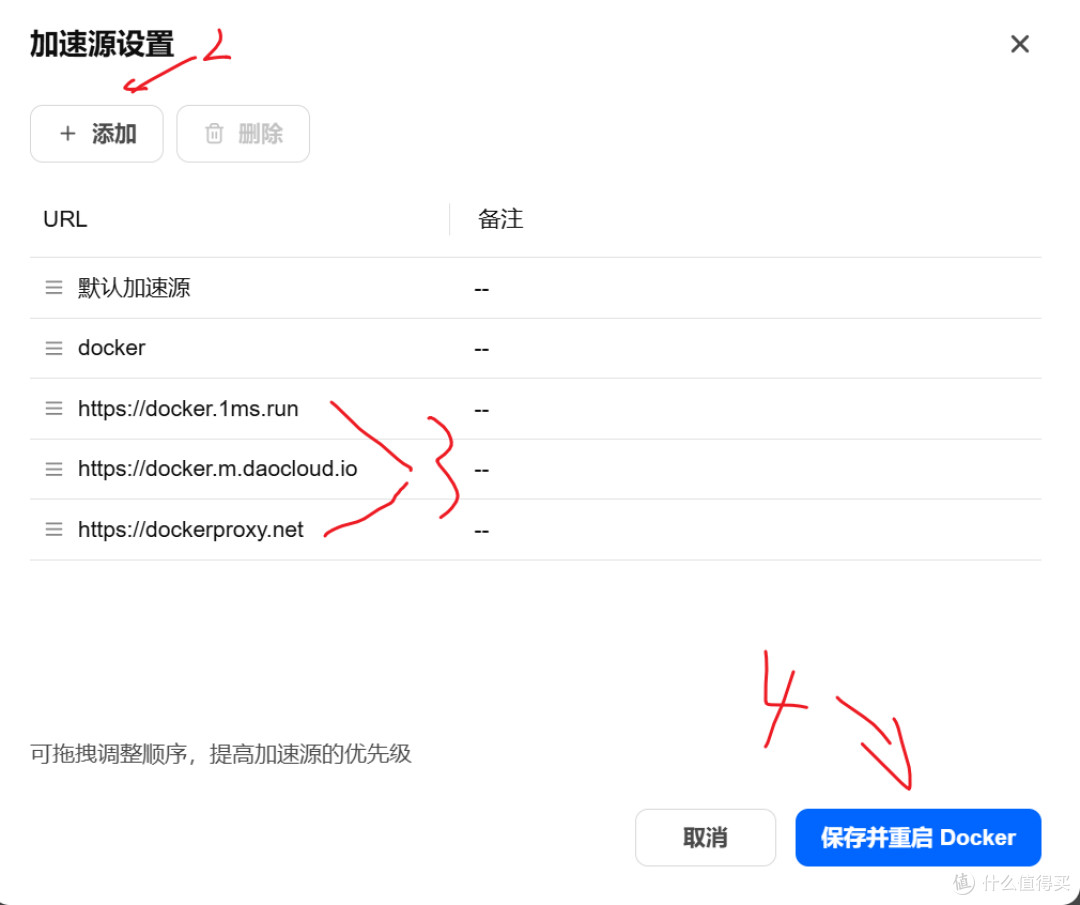Click drag handle for dockerproxy.net row
Image resolution: width=1080 pixels, height=905 pixels.
54,529
